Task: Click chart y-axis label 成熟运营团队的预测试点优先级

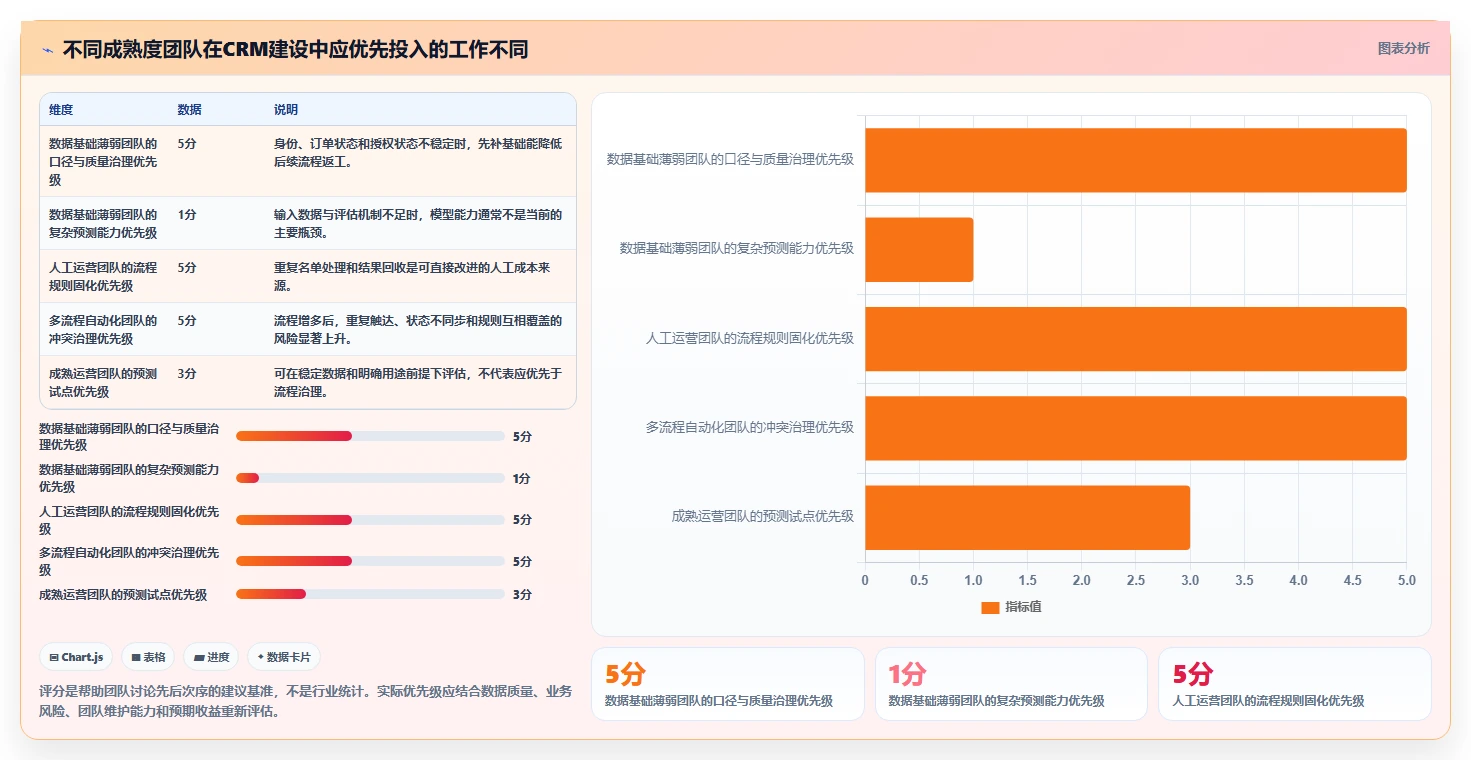Action: [x=763, y=517]
